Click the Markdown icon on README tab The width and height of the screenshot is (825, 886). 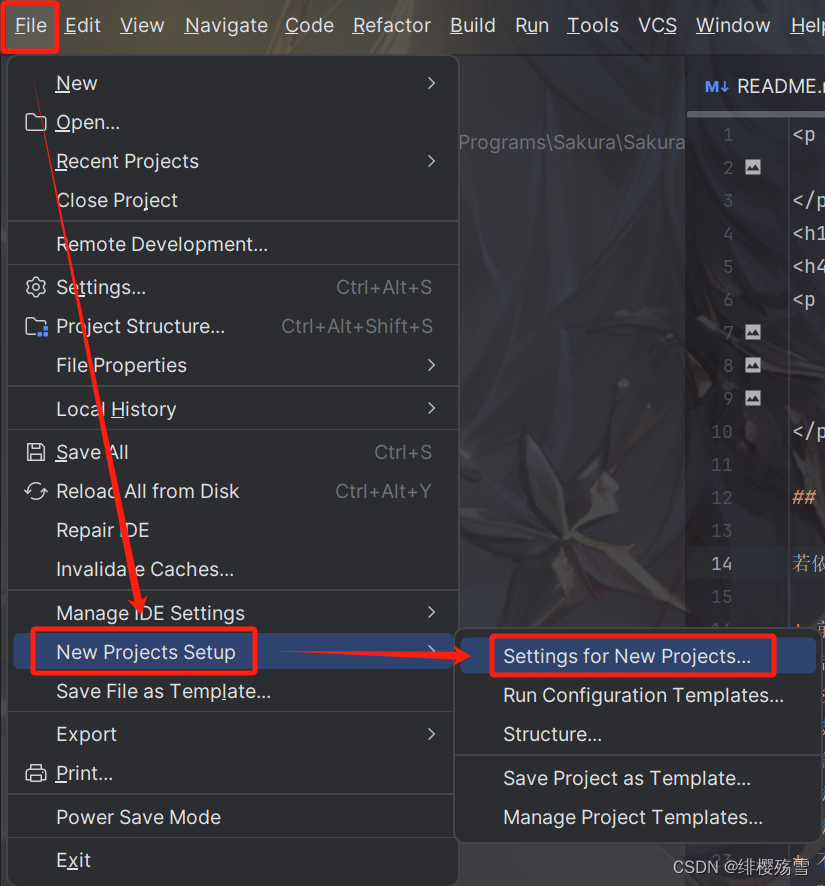click(x=717, y=86)
